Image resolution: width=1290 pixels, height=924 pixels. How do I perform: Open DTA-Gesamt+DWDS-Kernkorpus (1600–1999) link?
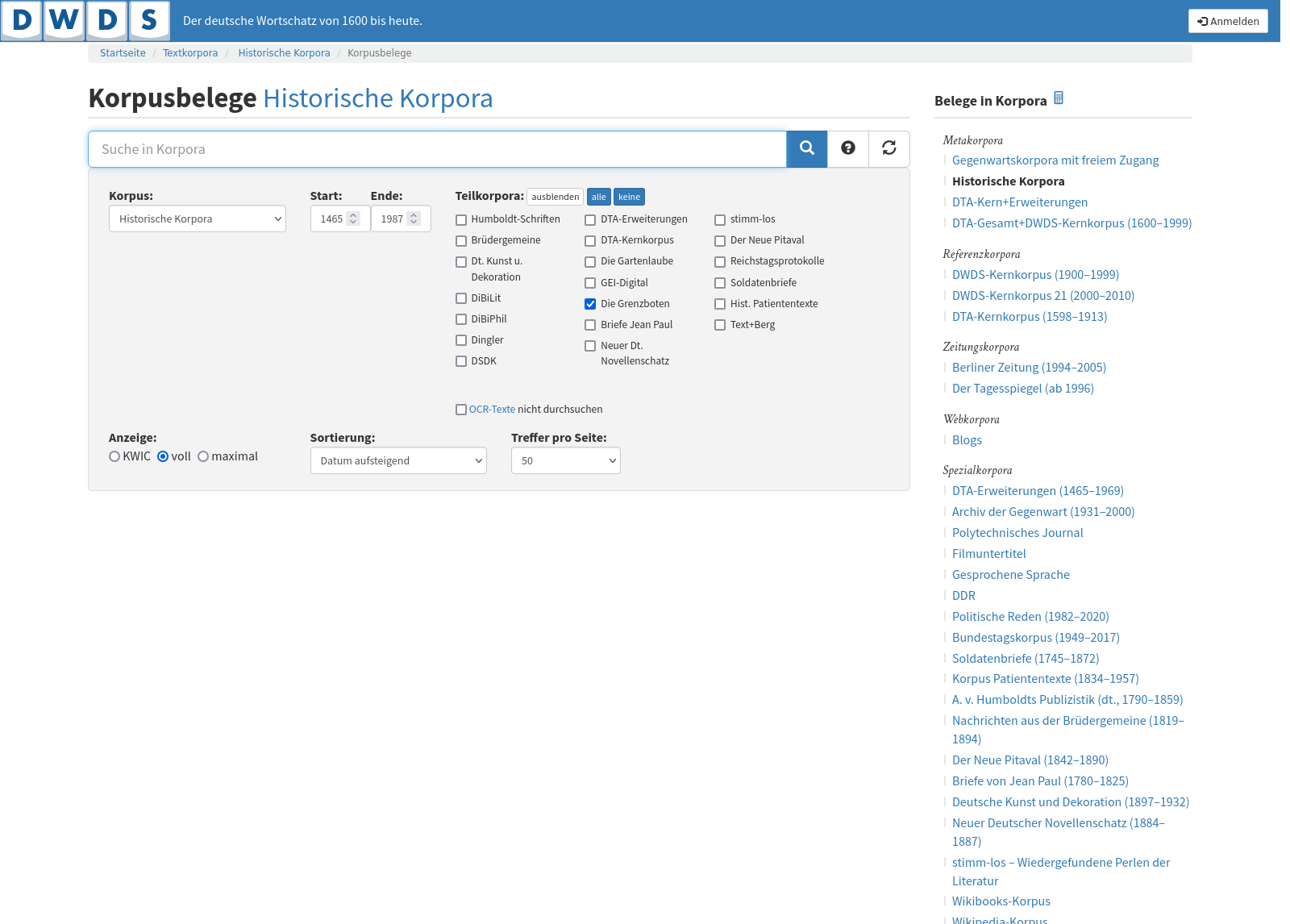pos(1072,223)
